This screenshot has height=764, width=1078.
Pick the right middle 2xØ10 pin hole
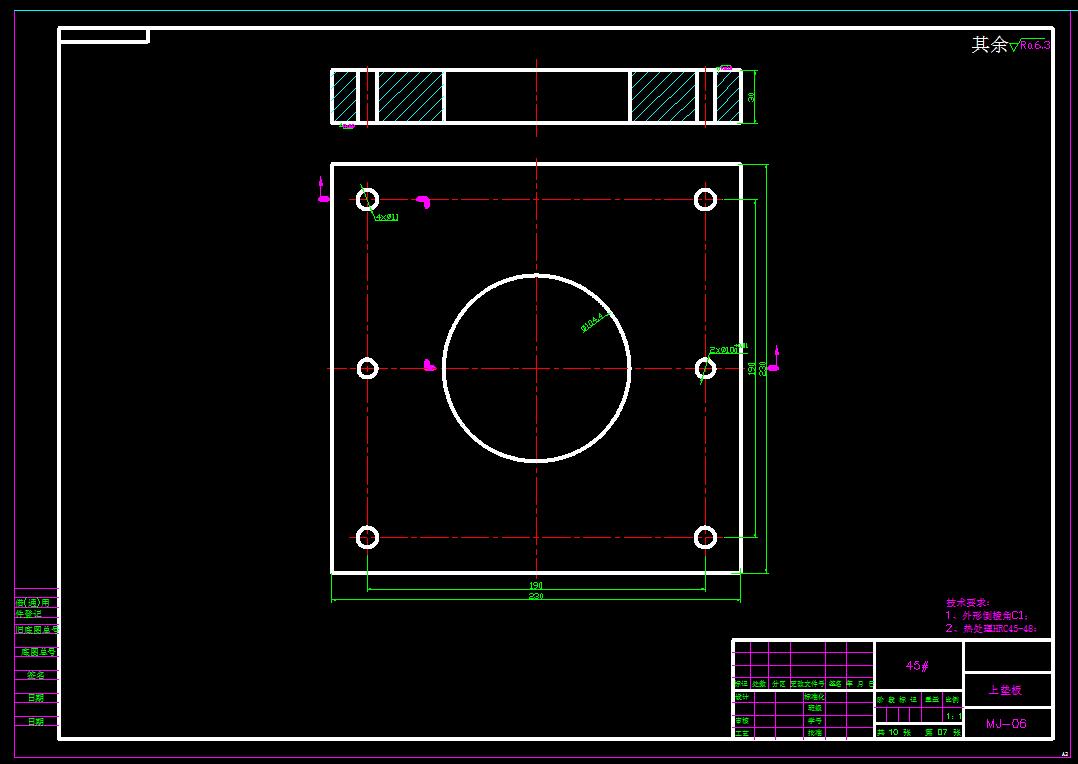[x=705, y=368]
